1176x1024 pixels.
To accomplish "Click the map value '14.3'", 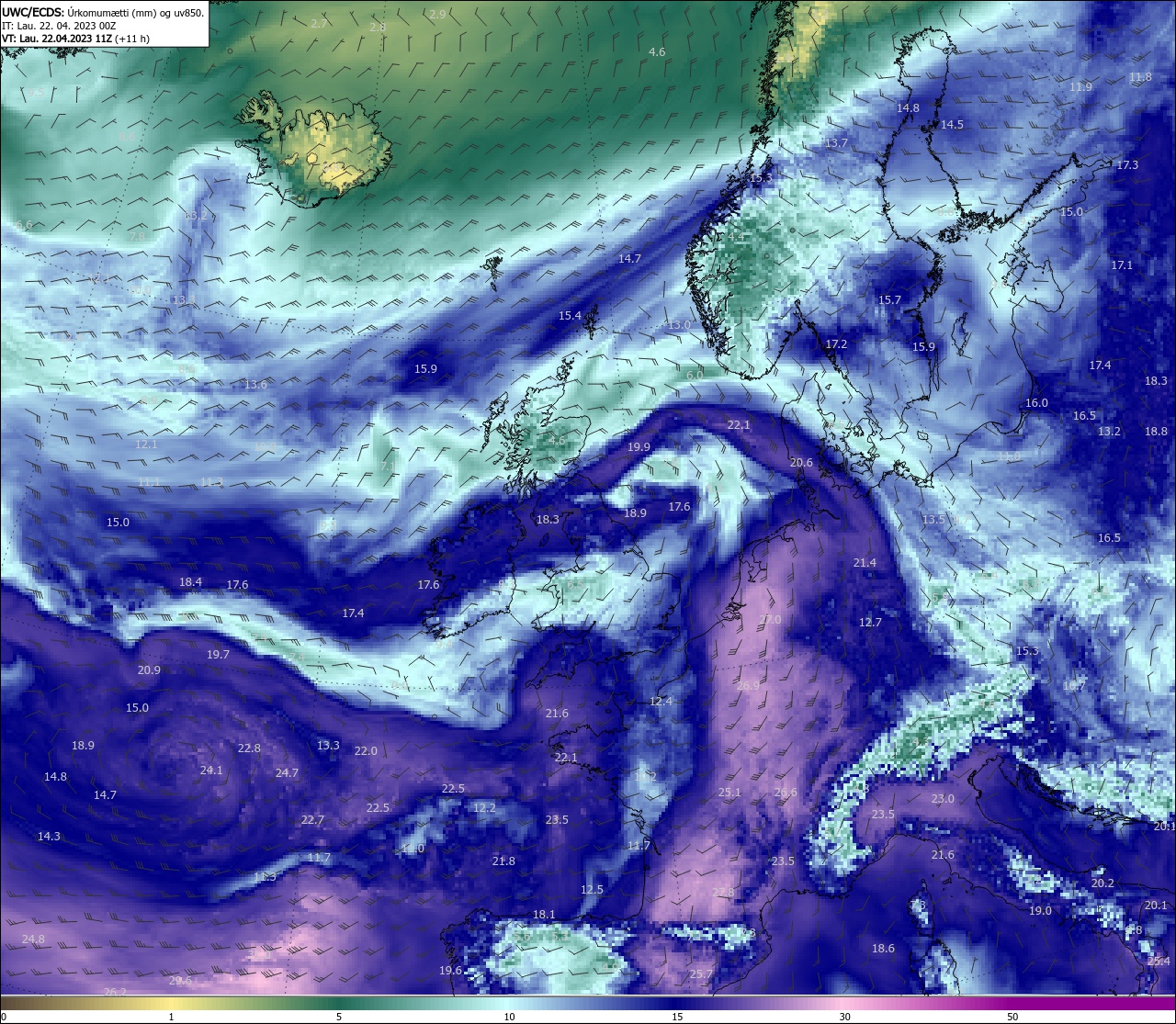I will coord(49,836).
